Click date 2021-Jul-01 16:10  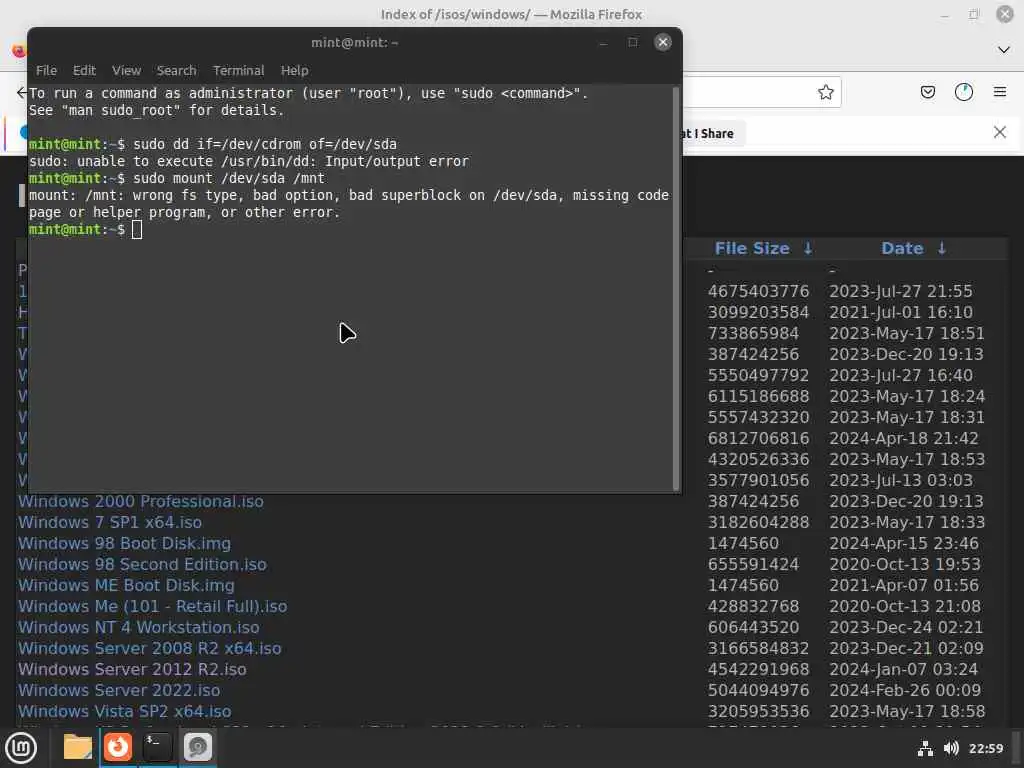tap(901, 312)
